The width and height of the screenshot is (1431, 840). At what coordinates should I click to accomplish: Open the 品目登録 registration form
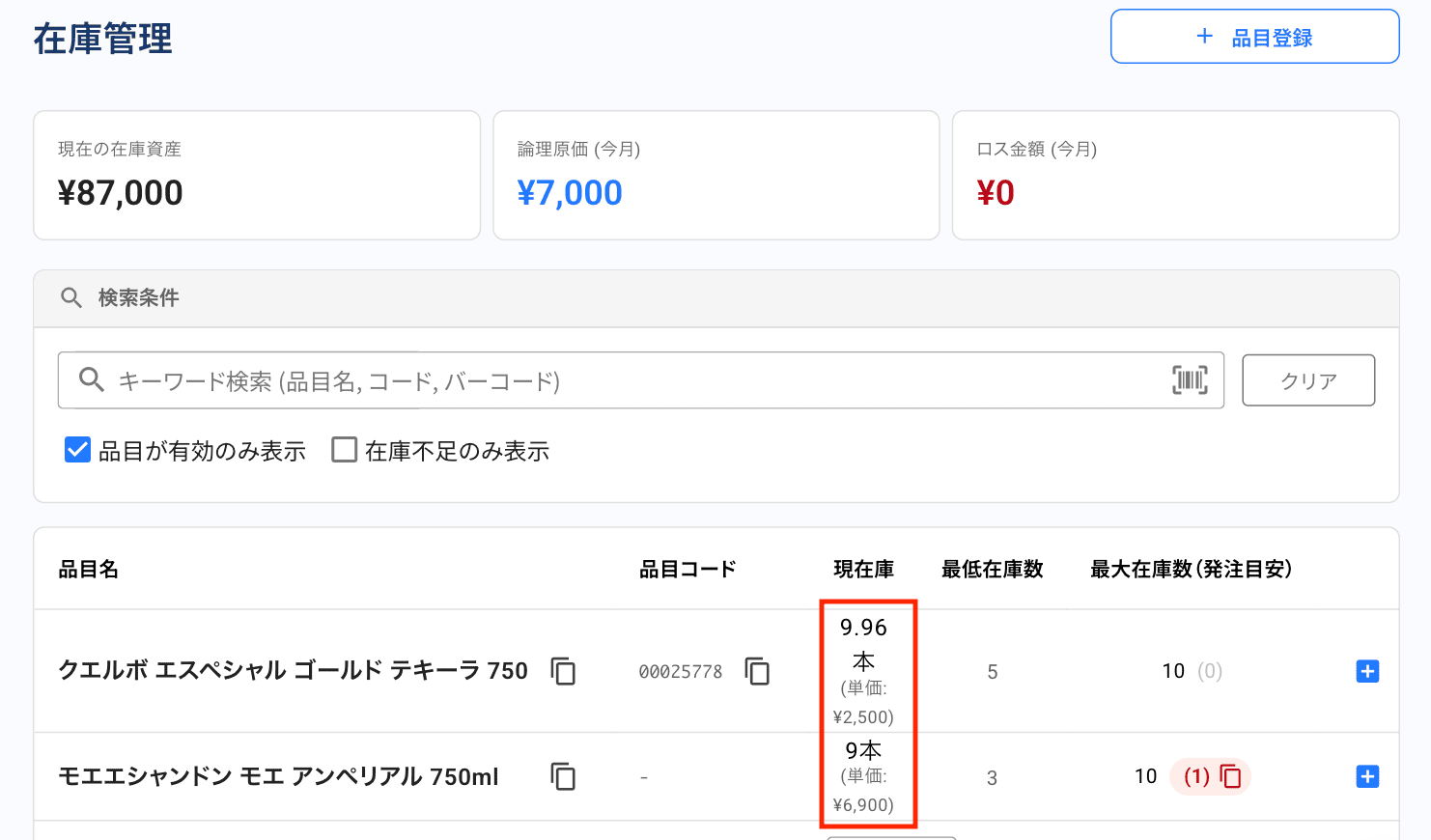point(1254,36)
